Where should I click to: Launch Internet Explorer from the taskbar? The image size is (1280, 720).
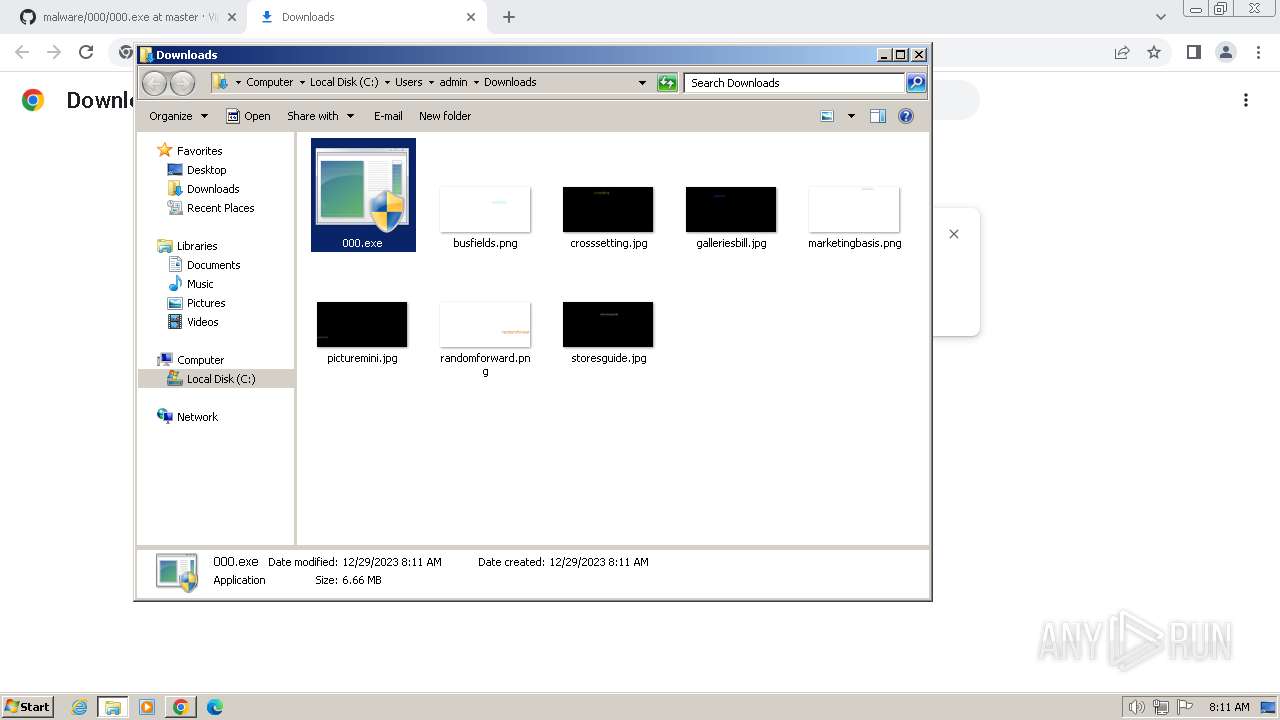(x=80, y=707)
